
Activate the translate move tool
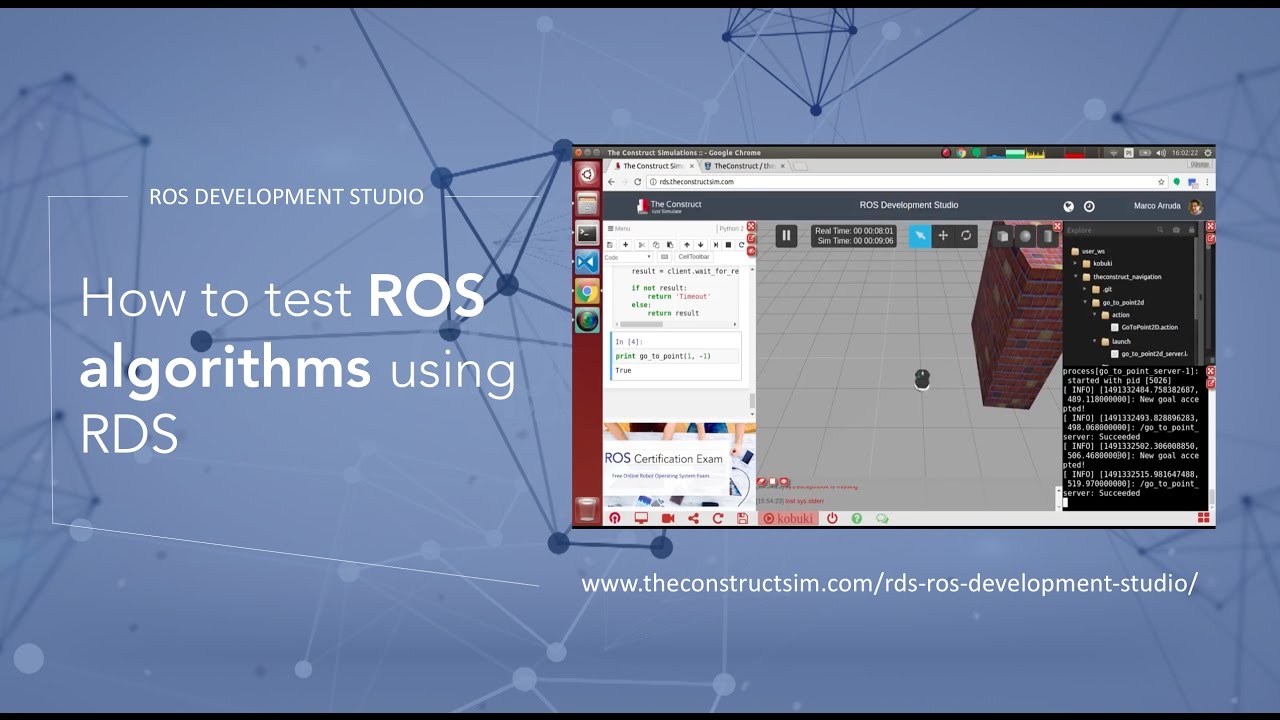943,236
